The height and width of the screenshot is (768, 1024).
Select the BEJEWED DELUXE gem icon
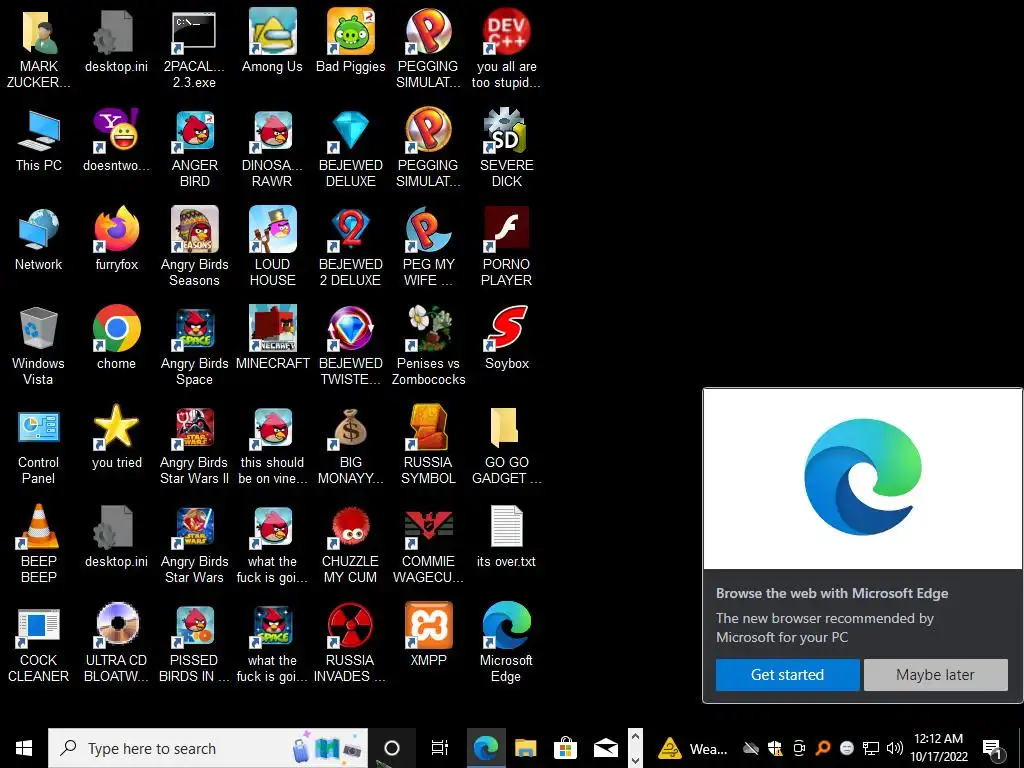(x=351, y=131)
